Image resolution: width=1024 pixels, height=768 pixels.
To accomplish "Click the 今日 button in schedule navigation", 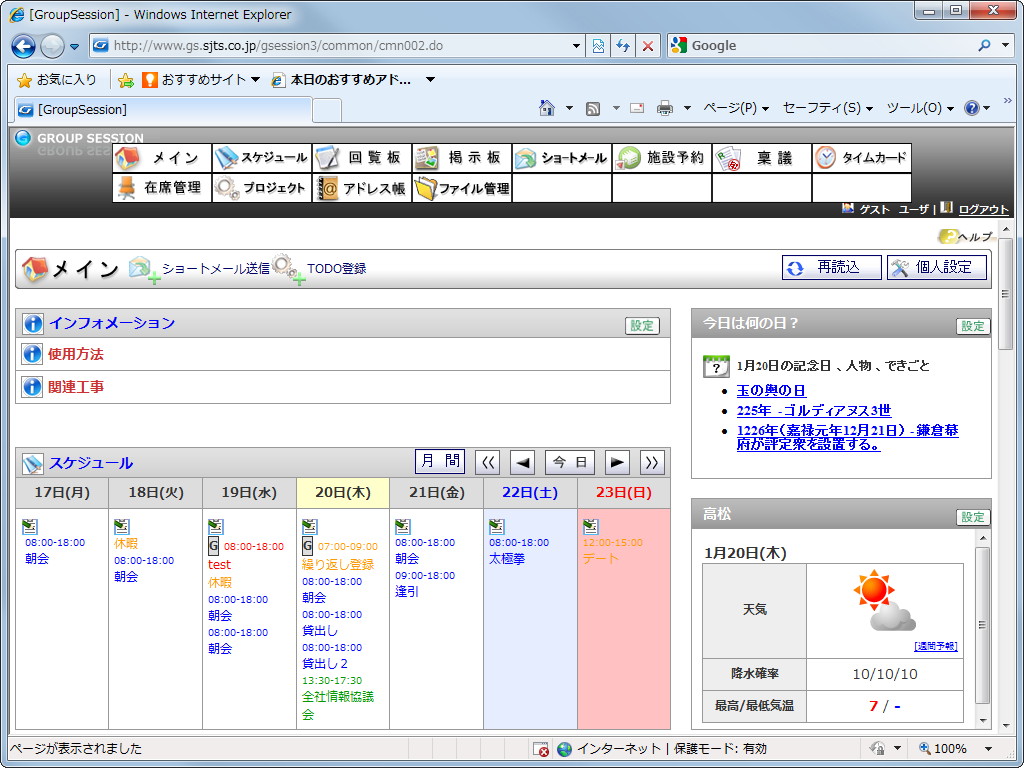I will [569, 461].
